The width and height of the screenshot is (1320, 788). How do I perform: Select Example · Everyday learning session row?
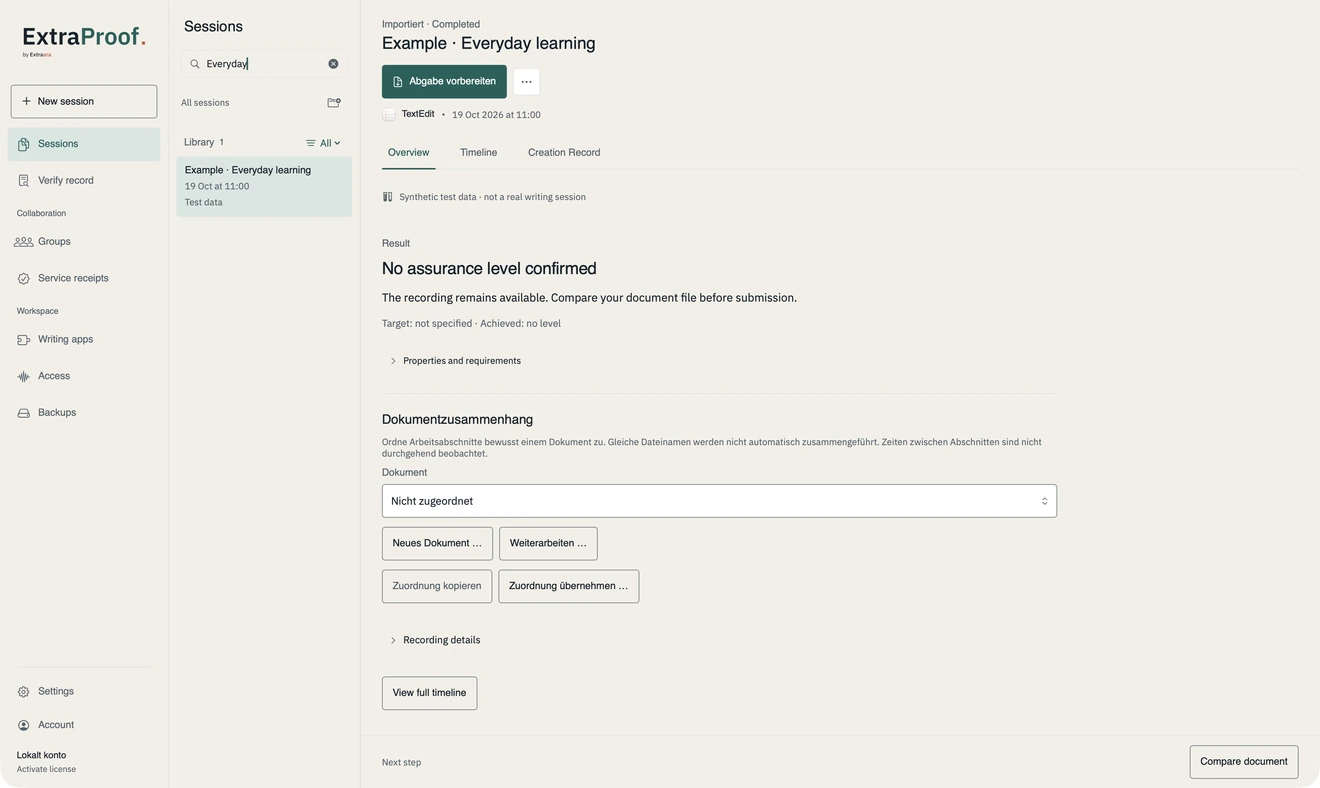(x=264, y=186)
